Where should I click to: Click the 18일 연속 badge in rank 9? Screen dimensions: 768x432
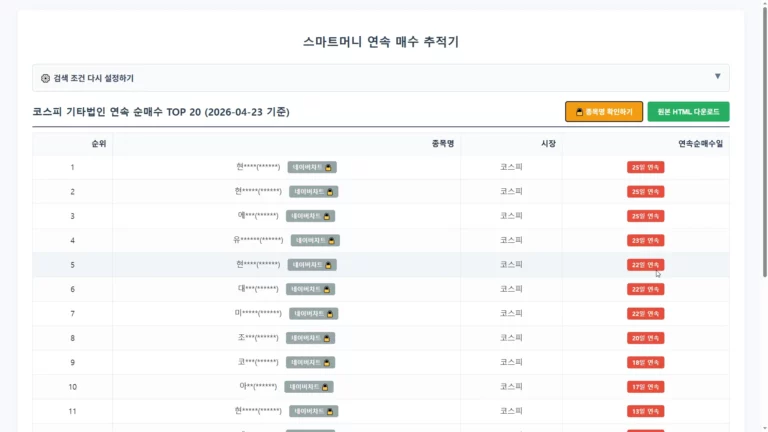point(646,362)
